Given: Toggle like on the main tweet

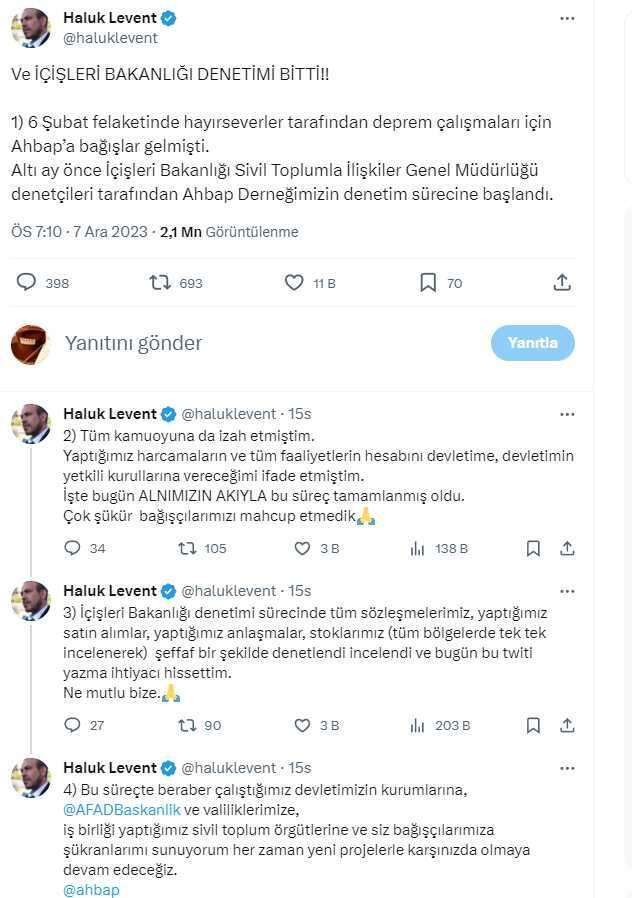Looking at the screenshot, I should pyautogui.click(x=293, y=282).
